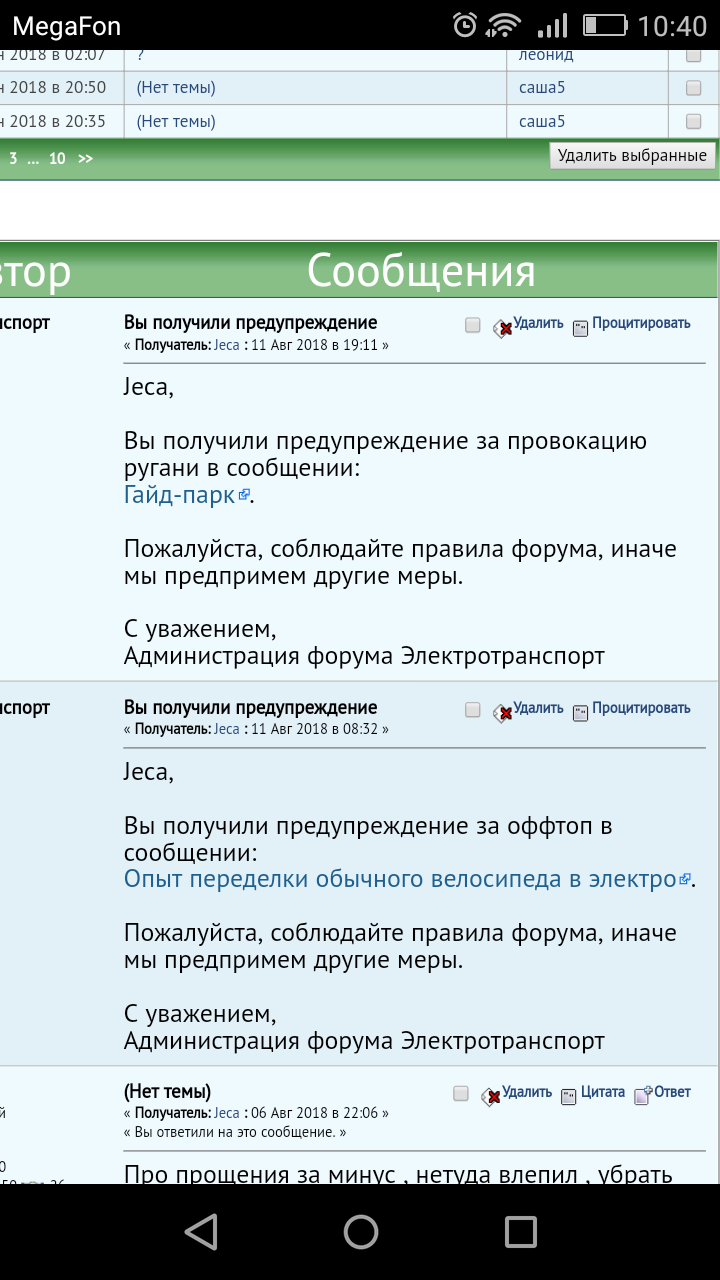Check the box for 20:50 саша5 row
The image size is (720, 1280).
(693, 88)
